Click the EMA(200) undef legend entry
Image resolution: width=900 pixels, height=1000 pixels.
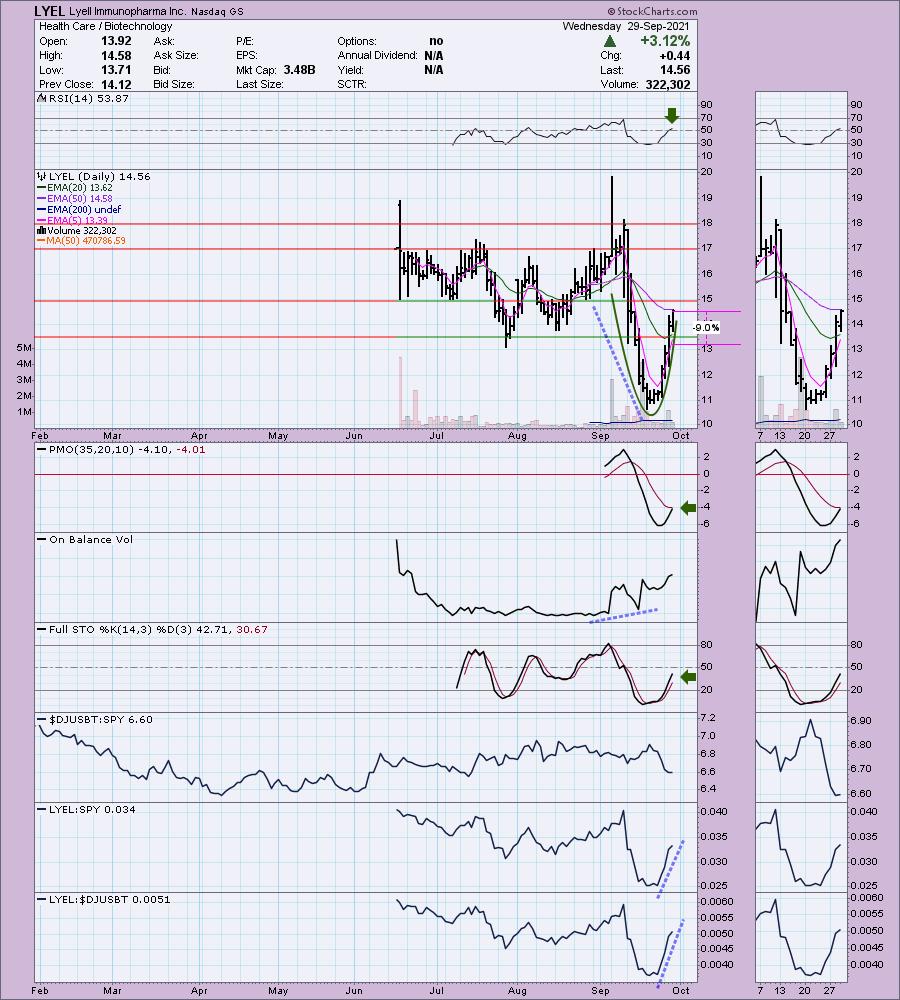[x=84, y=209]
